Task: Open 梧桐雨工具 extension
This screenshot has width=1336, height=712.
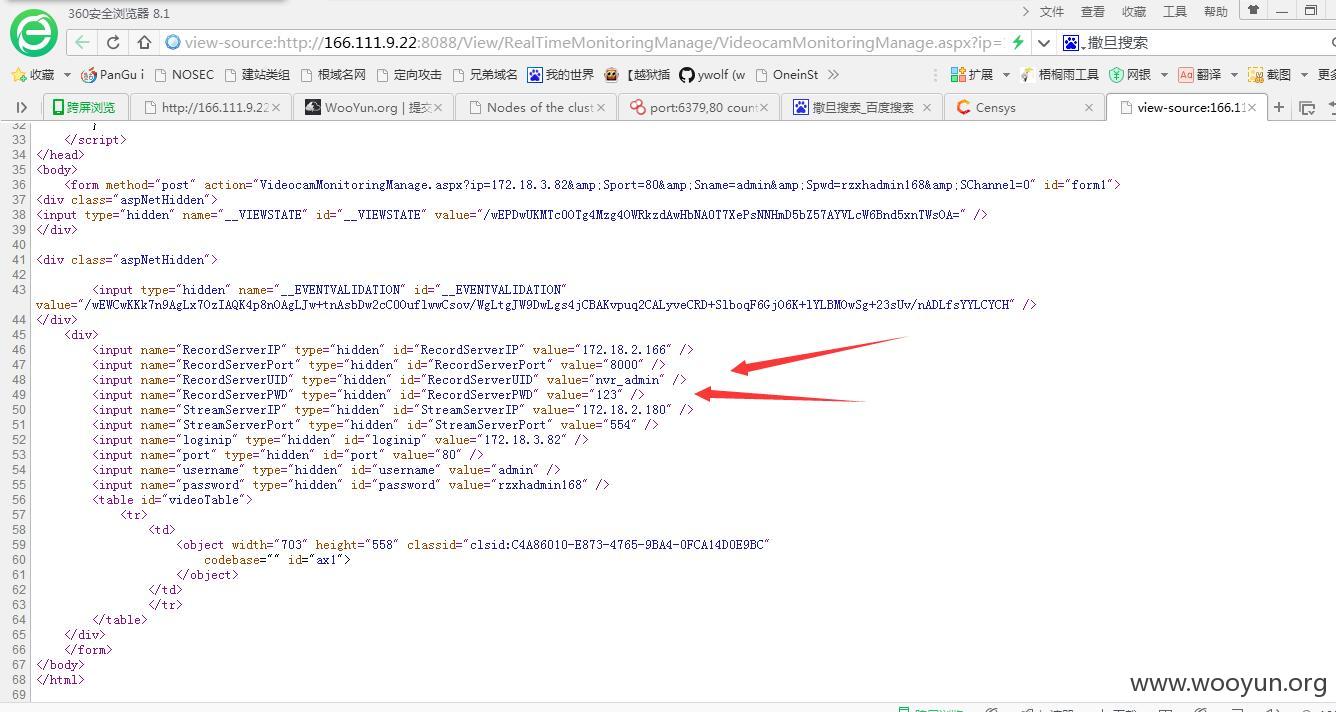Action: tap(1059, 75)
